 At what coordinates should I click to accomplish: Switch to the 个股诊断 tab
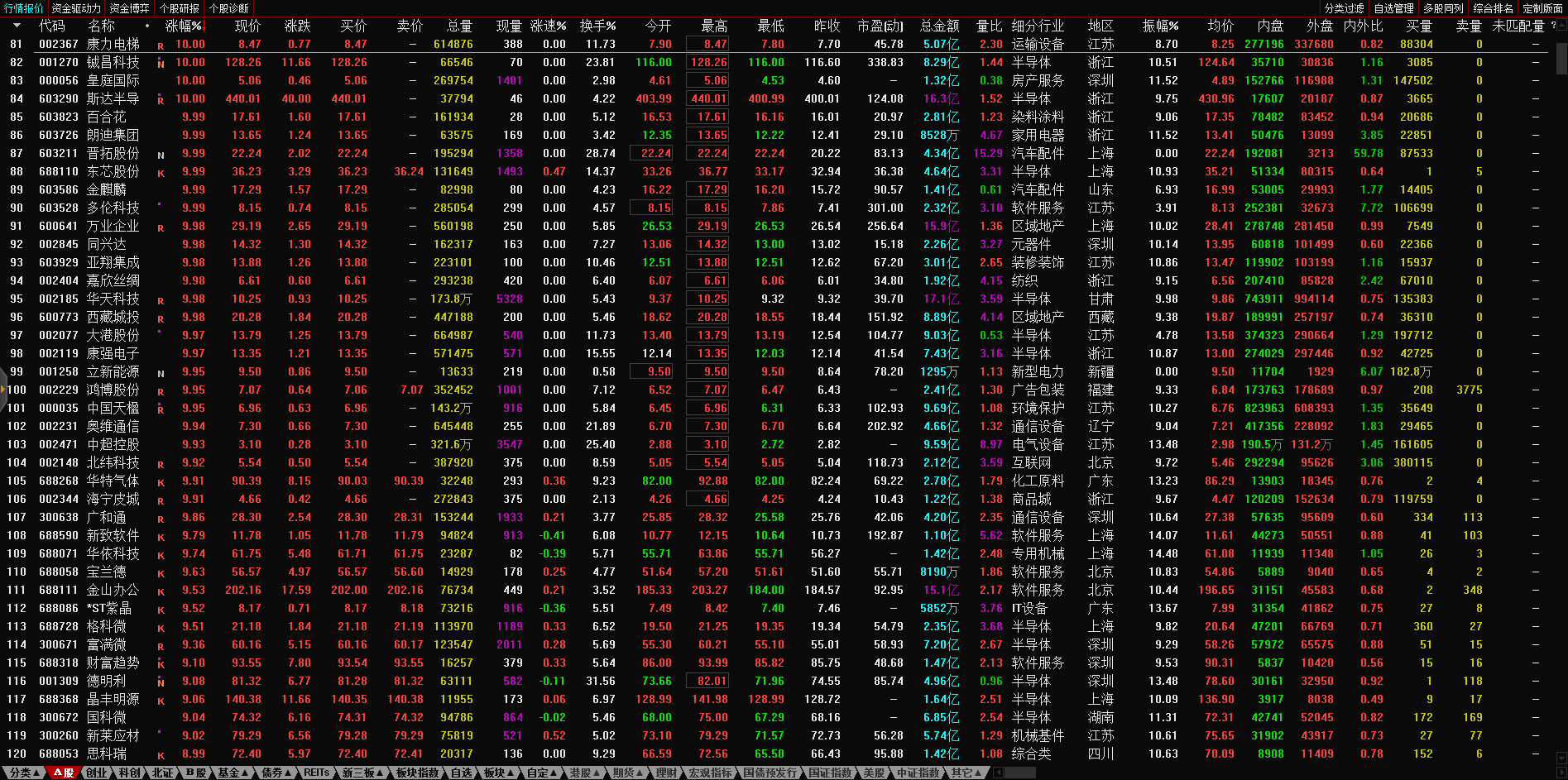click(228, 8)
